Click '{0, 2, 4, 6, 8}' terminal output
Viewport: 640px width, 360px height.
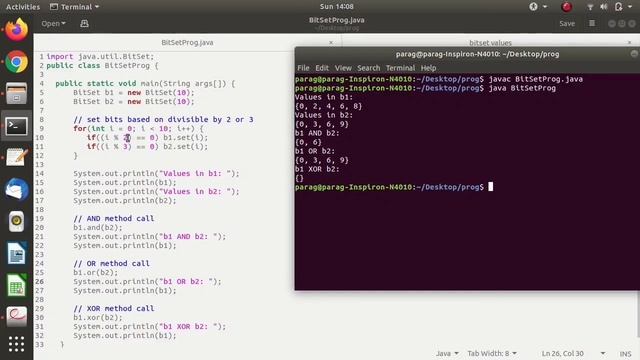[x=328, y=106]
